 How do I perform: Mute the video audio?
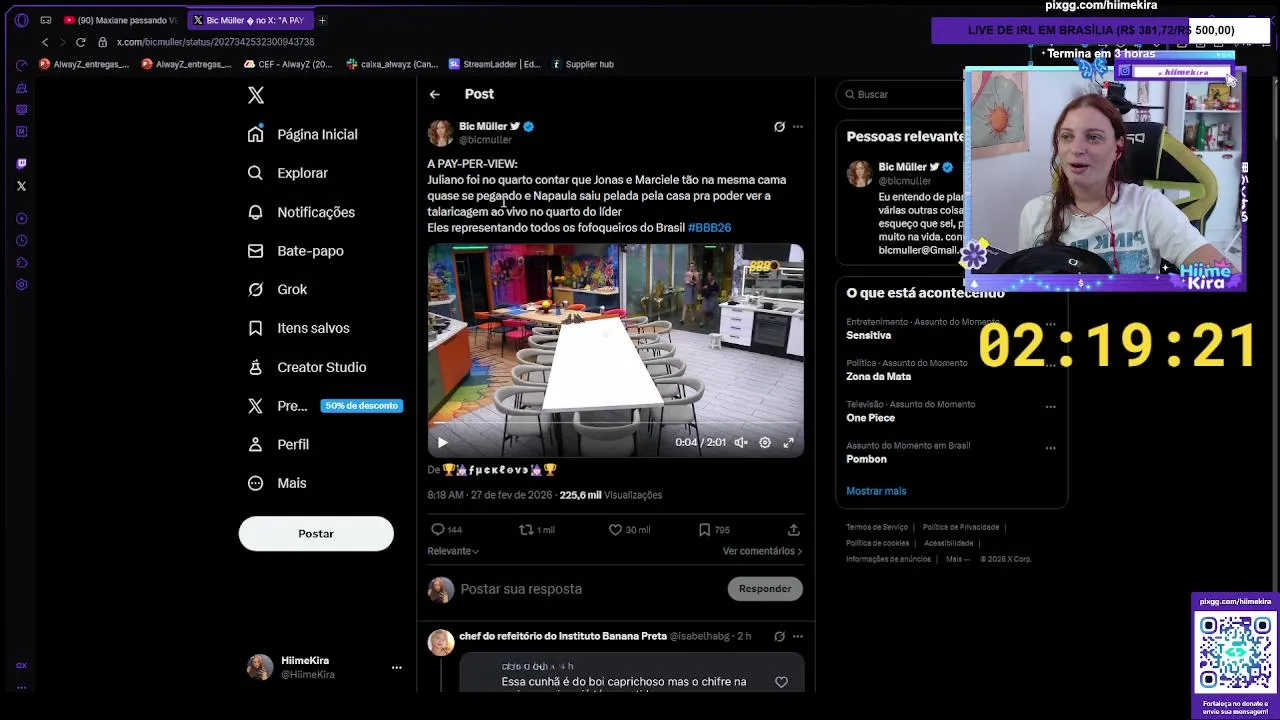point(741,442)
